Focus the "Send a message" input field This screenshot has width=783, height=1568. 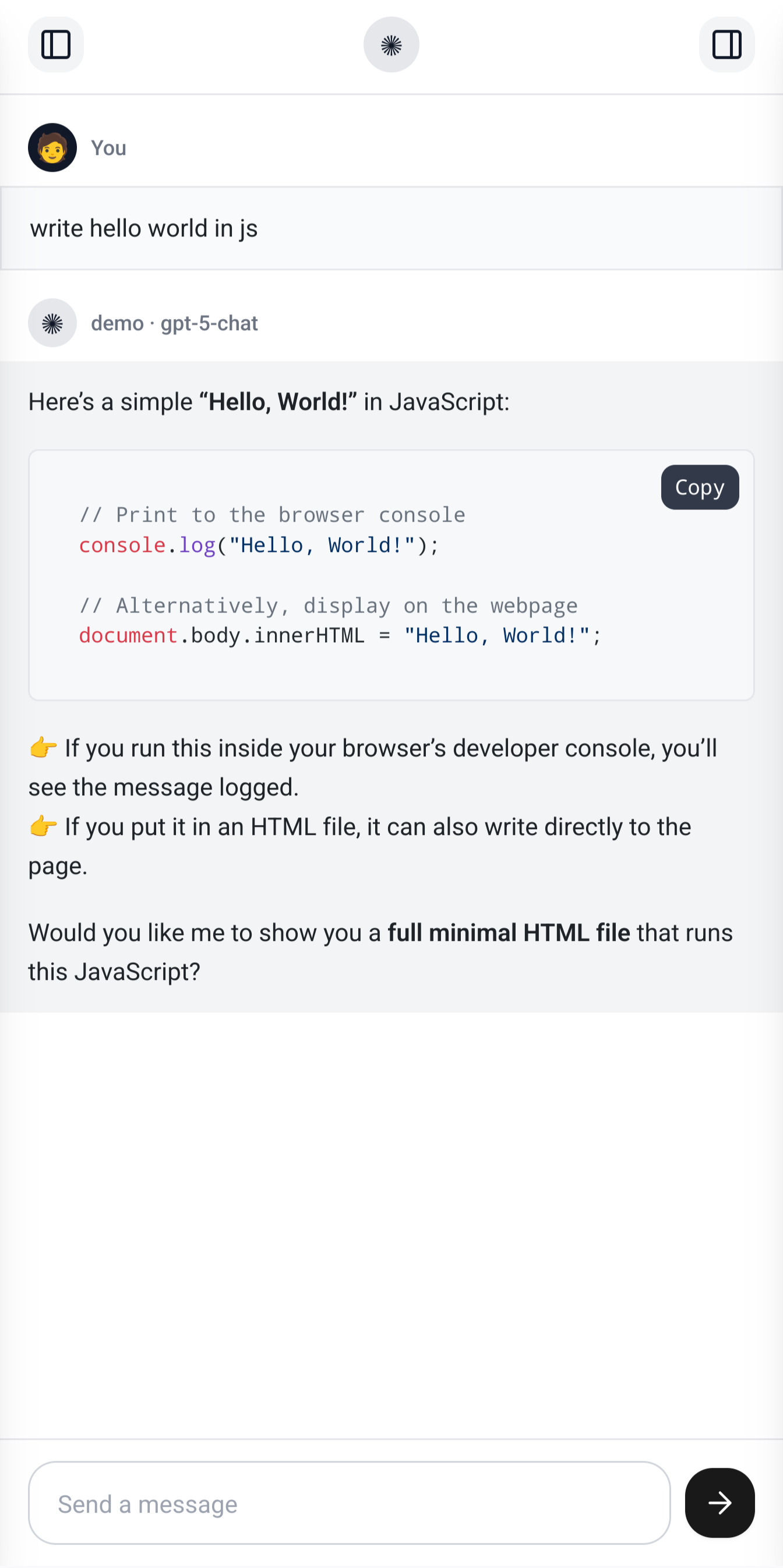pos(349,1503)
